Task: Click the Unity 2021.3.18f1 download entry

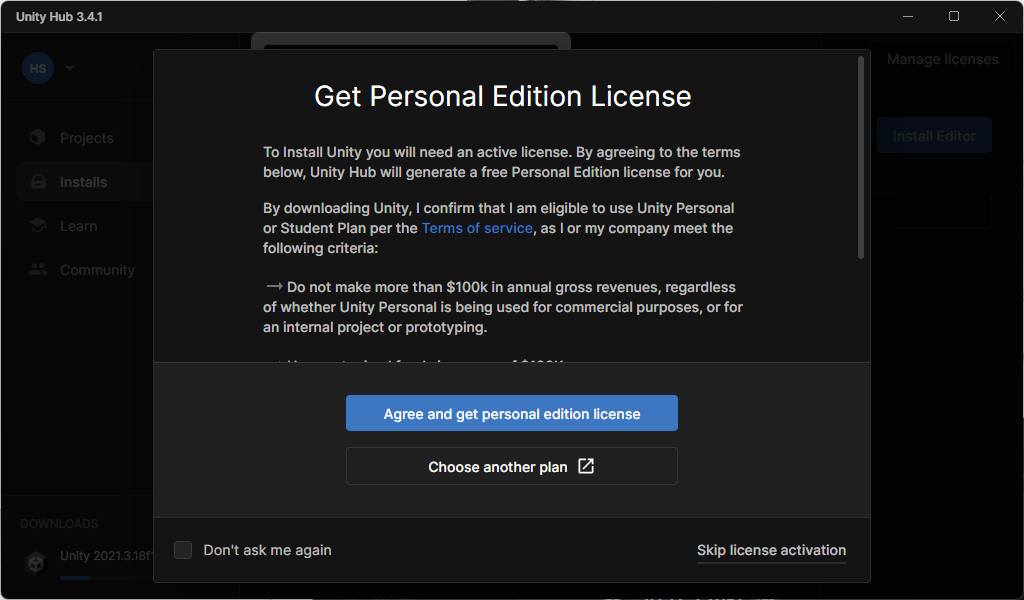Action: point(87,563)
